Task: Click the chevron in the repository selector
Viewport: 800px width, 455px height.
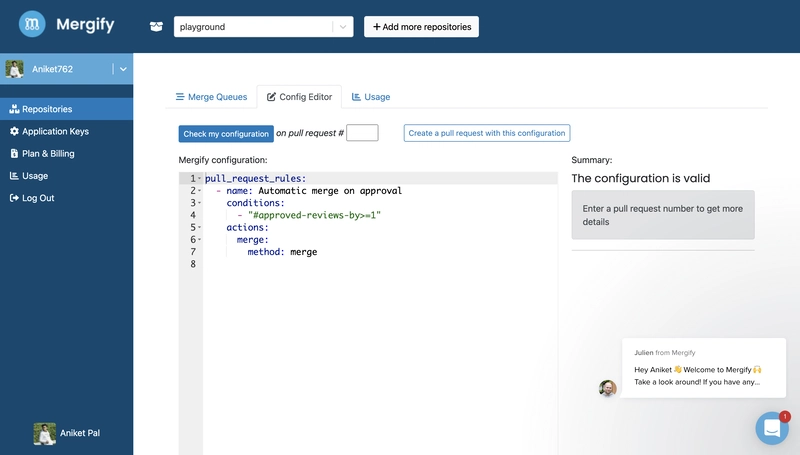Action: pyautogui.click(x=343, y=27)
